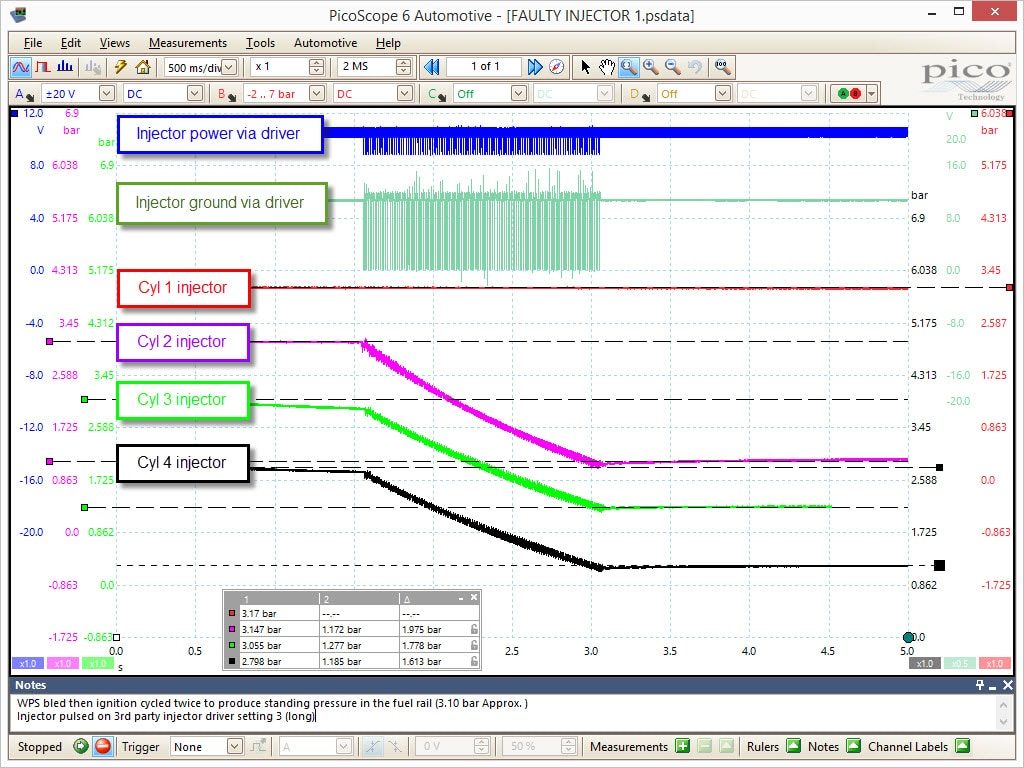Image resolution: width=1024 pixels, height=768 pixels.
Task: Click the Zoom Out magnifier tool
Action: (x=673, y=67)
